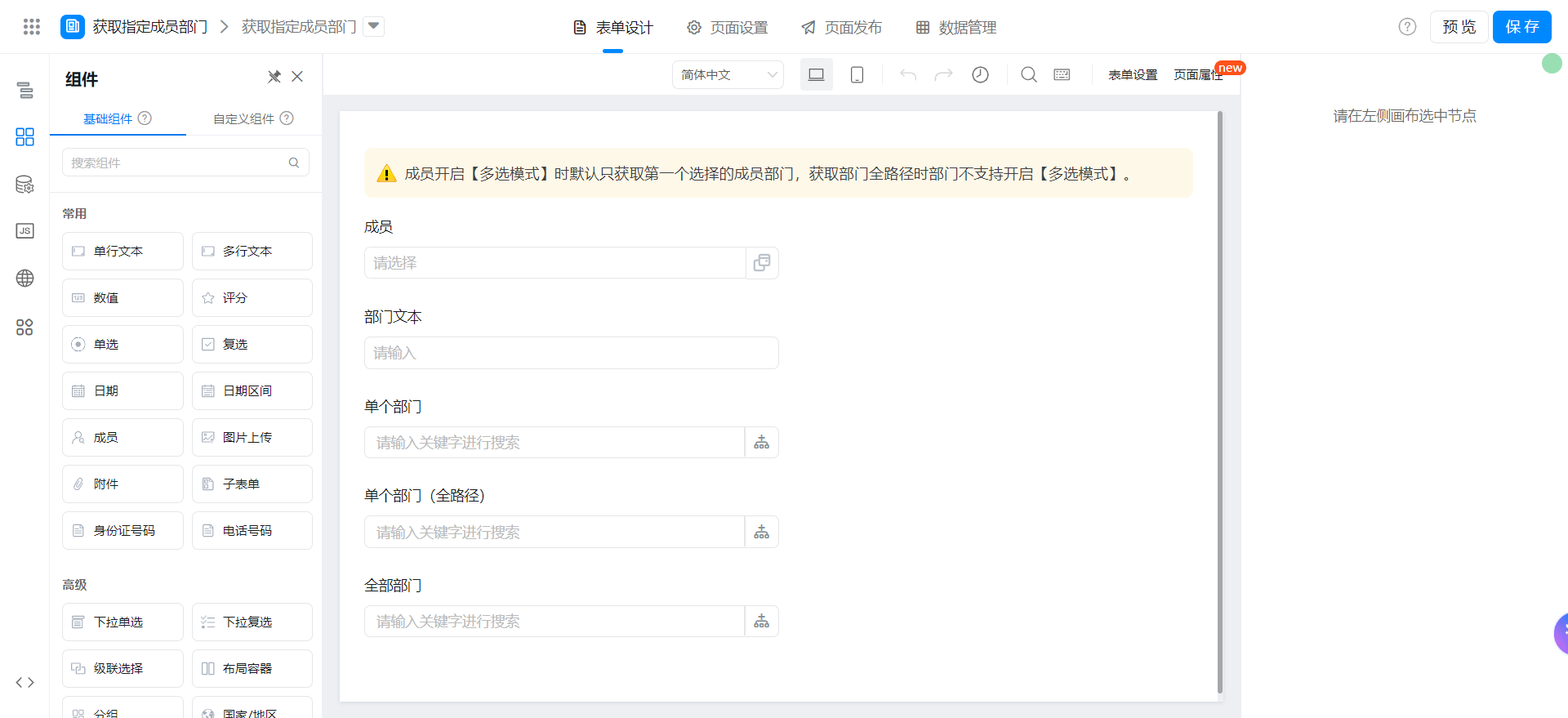Viewport: 1568px width, 718px height.
Task: Open the page switcher dropdown arrow
Action: point(373,26)
